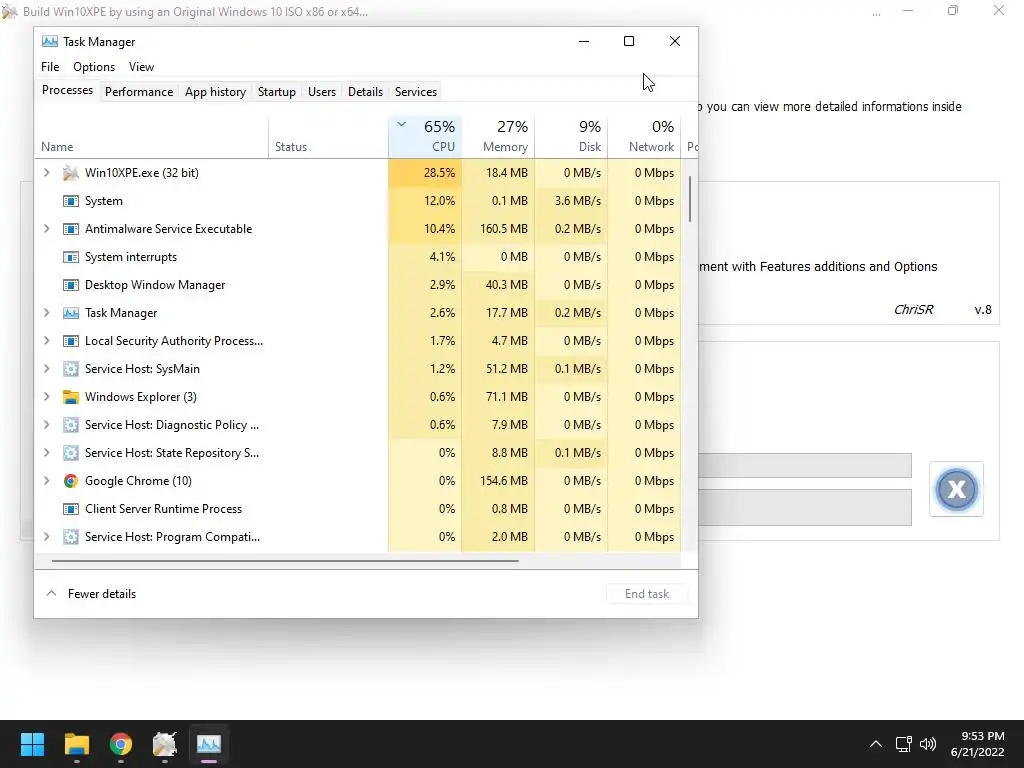Open the network tray icon
Screen dimensions: 1024x768
(x=903, y=744)
